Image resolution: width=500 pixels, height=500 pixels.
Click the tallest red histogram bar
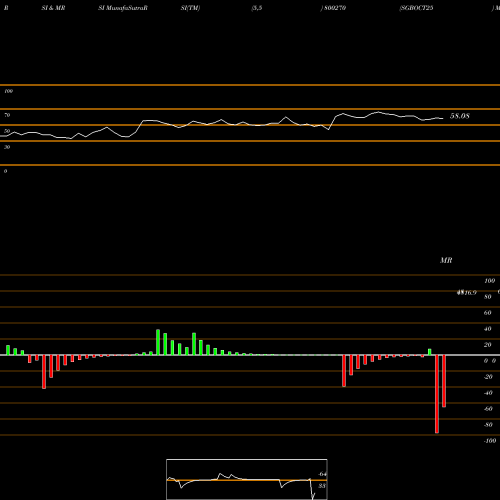pos(437,394)
